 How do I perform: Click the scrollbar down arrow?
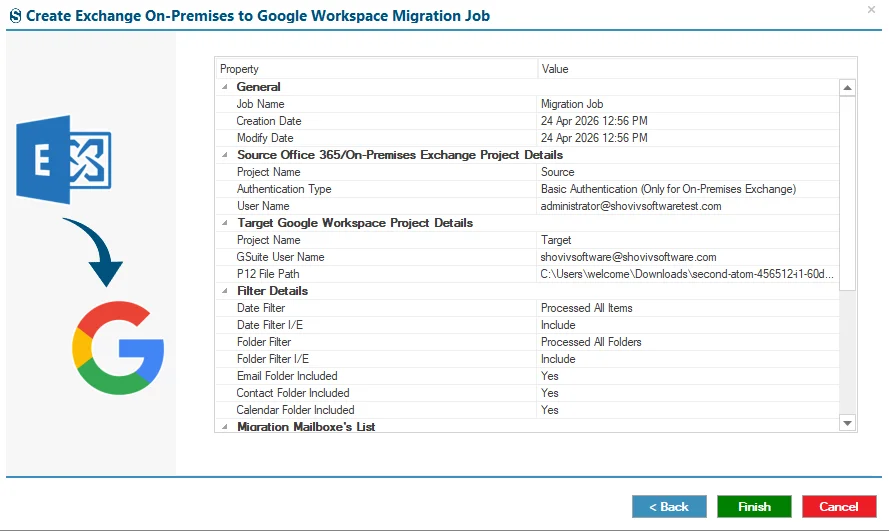click(x=847, y=423)
